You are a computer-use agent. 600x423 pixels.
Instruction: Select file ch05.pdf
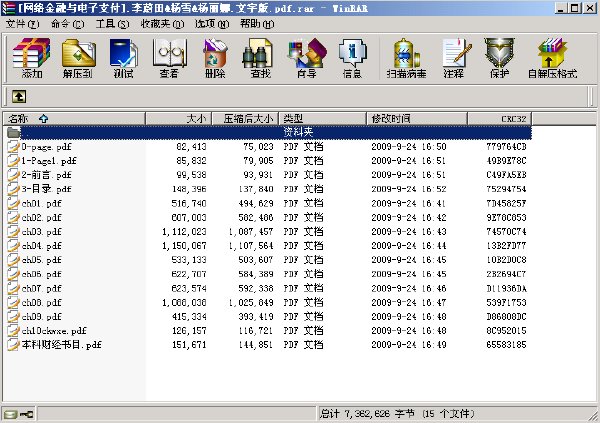tap(41, 260)
